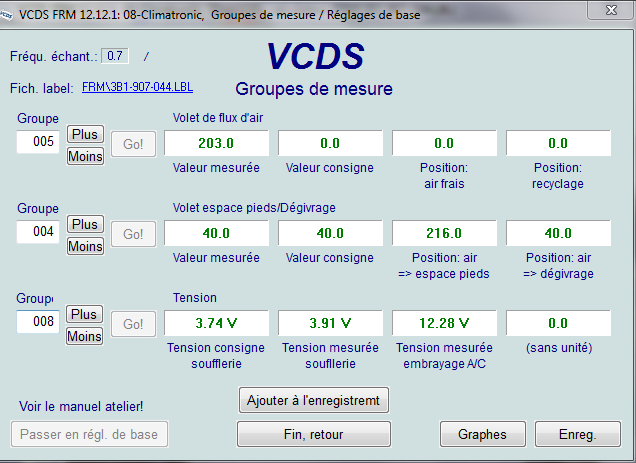This screenshot has width=636, height=463.
Task: Select the value field showing 216.0
Action: (x=444, y=233)
